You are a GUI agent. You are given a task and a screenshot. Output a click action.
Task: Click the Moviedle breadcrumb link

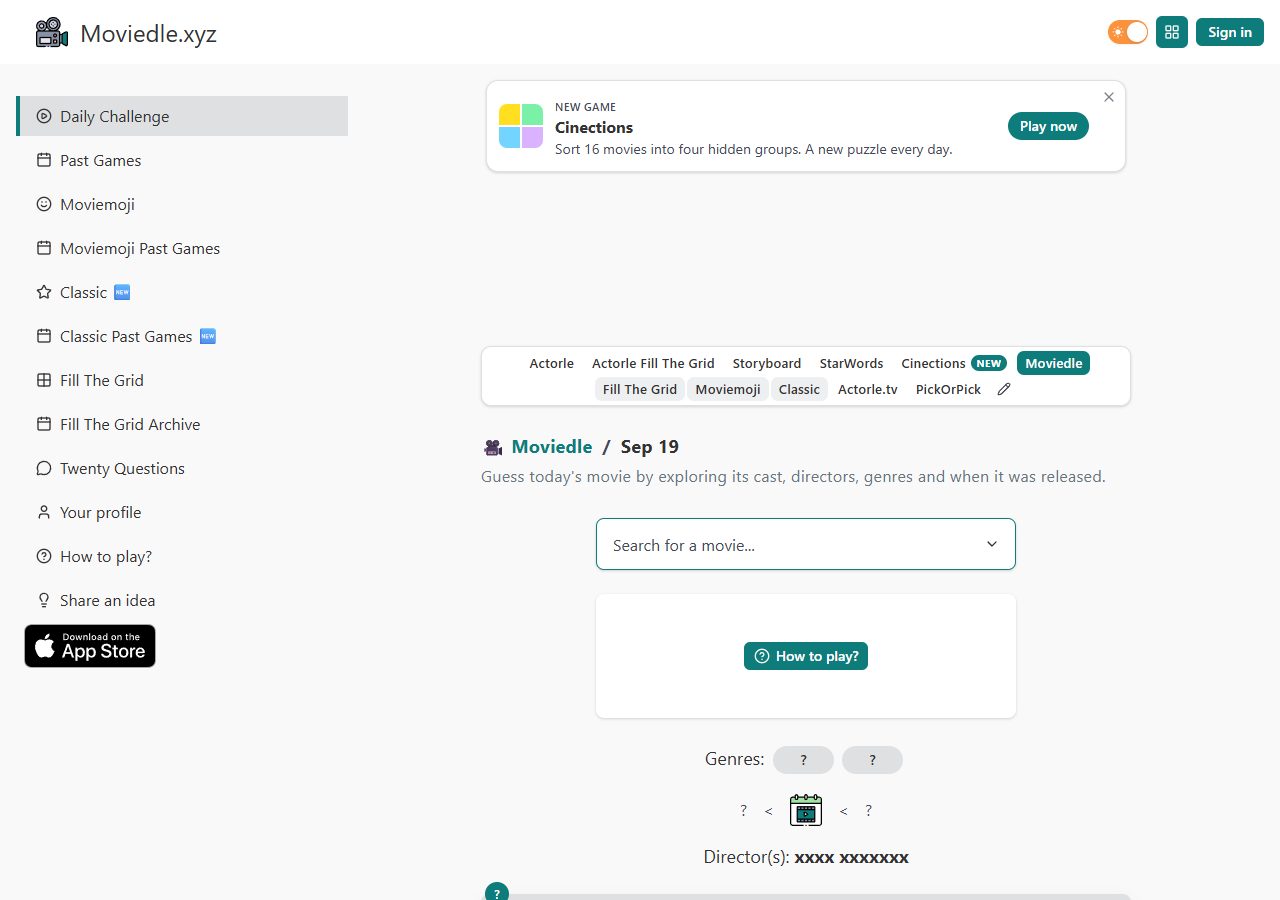coord(552,447)
